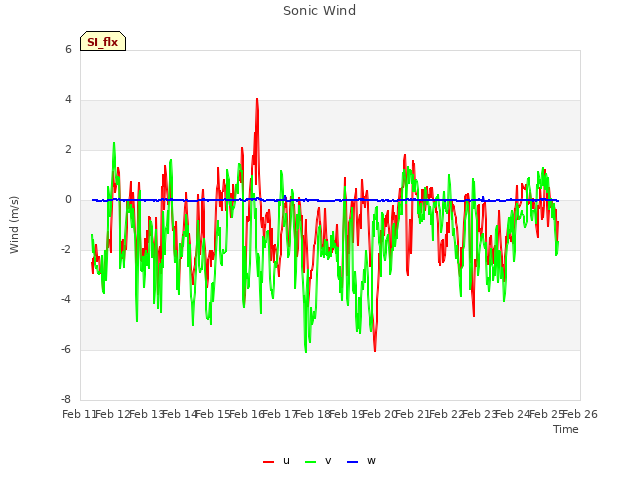
Task: Click the Feb 15 x-axis label
Action: (213, 414)
